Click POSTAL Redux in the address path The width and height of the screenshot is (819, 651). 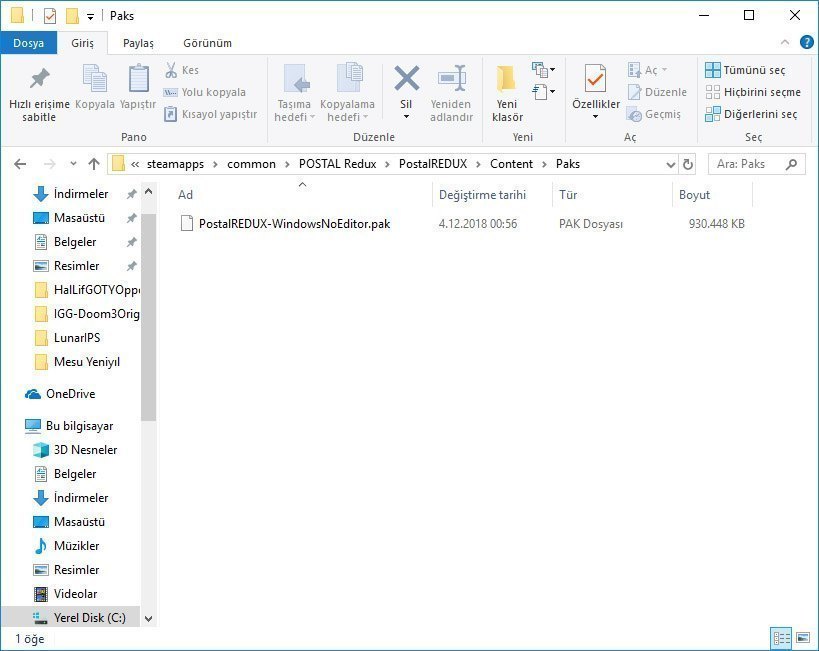(337, 164)
